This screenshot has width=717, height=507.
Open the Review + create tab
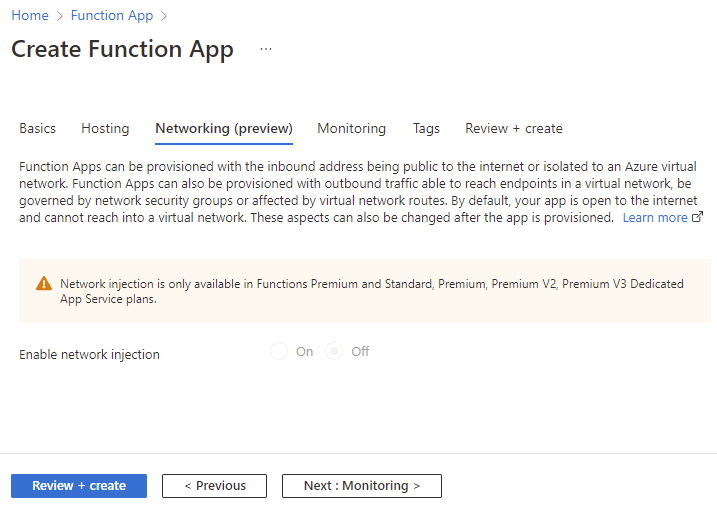pyautogui.click(x=514, y=128)
